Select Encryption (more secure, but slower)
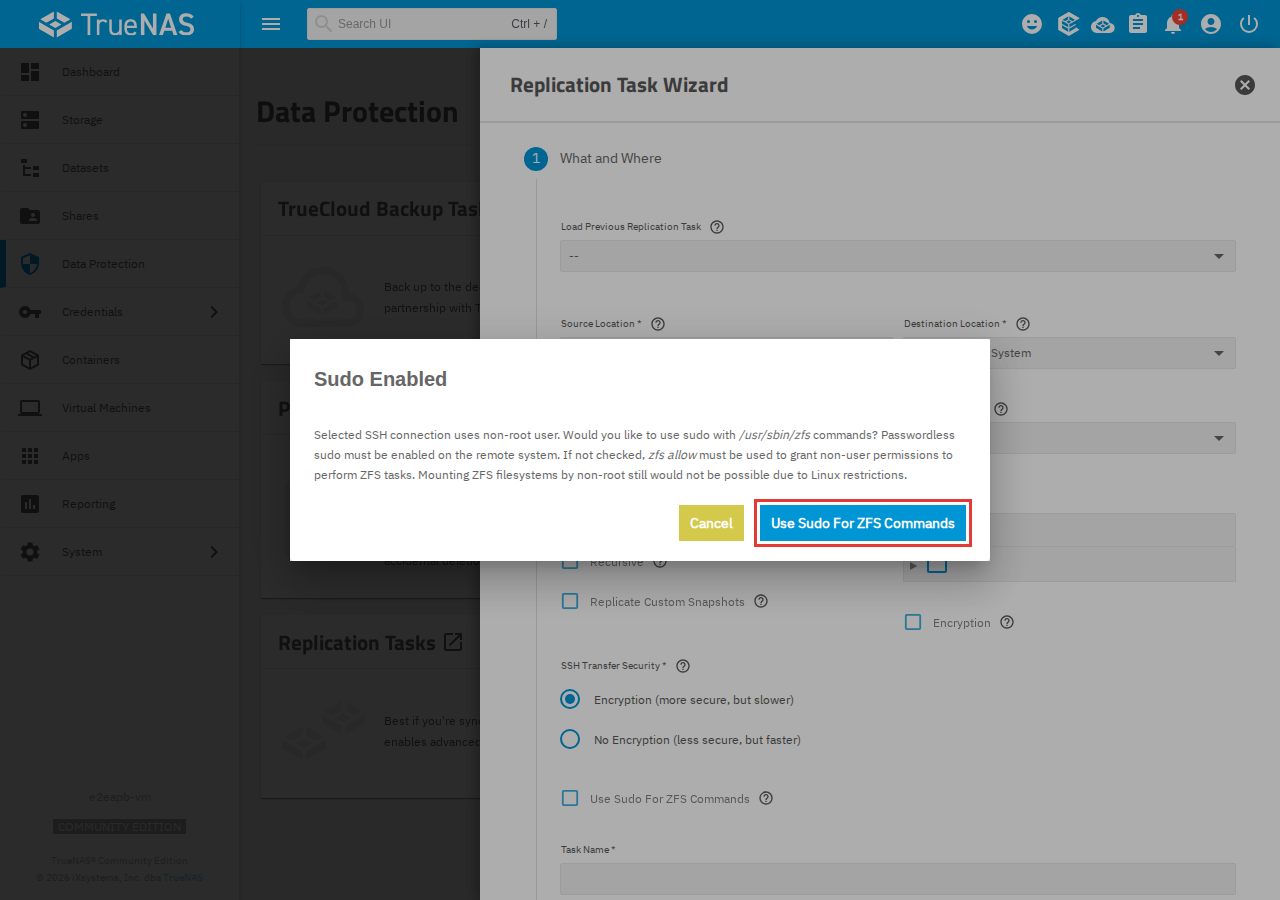 [x=570, y=700]
